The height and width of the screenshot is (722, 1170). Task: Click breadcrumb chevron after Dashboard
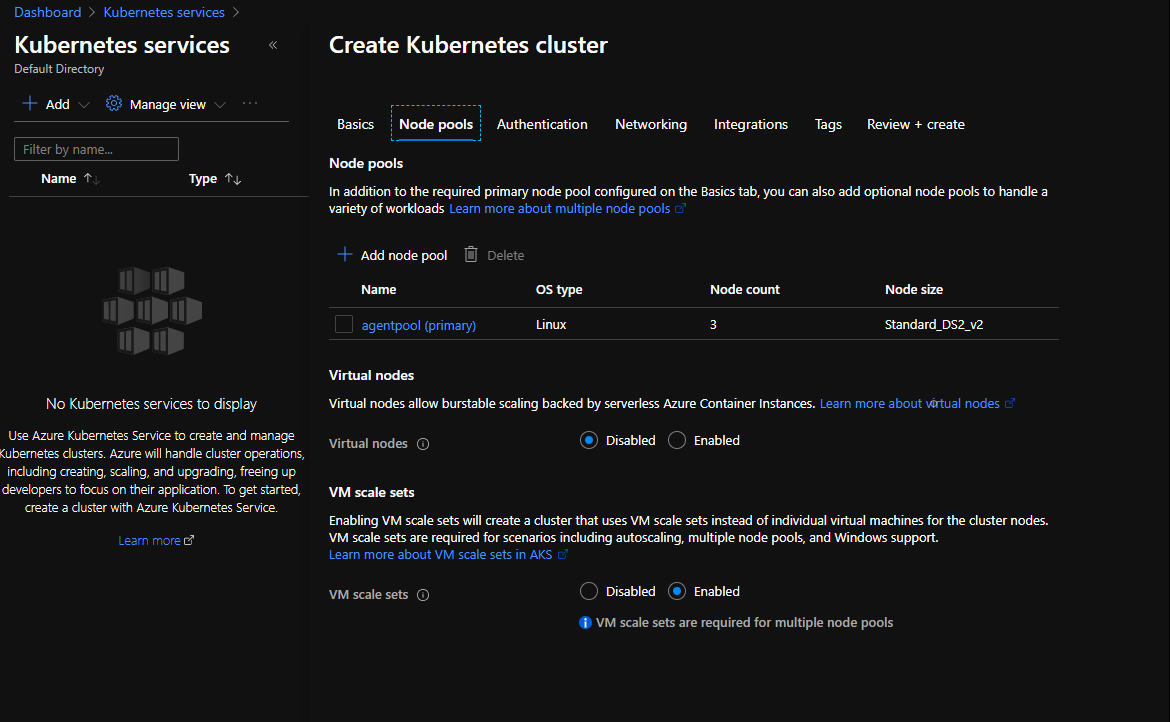tap(93, 13)
